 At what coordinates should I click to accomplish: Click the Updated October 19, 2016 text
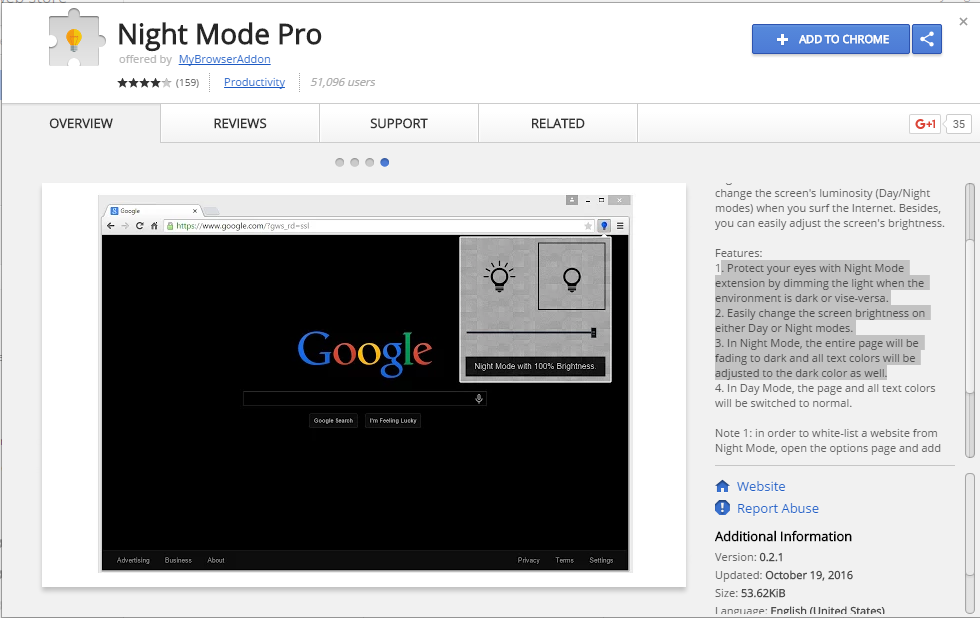(x=784, y=575)
